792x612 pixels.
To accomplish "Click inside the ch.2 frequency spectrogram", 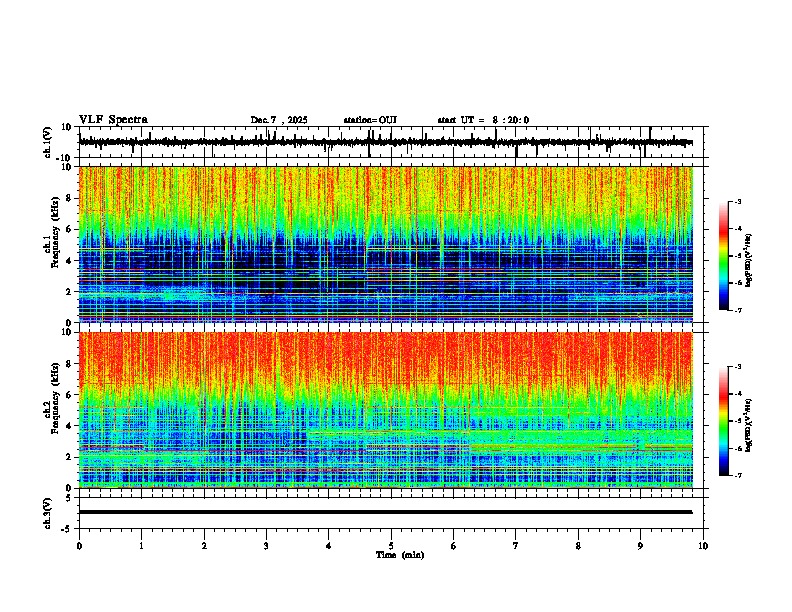I will click(x=385, y=410).
